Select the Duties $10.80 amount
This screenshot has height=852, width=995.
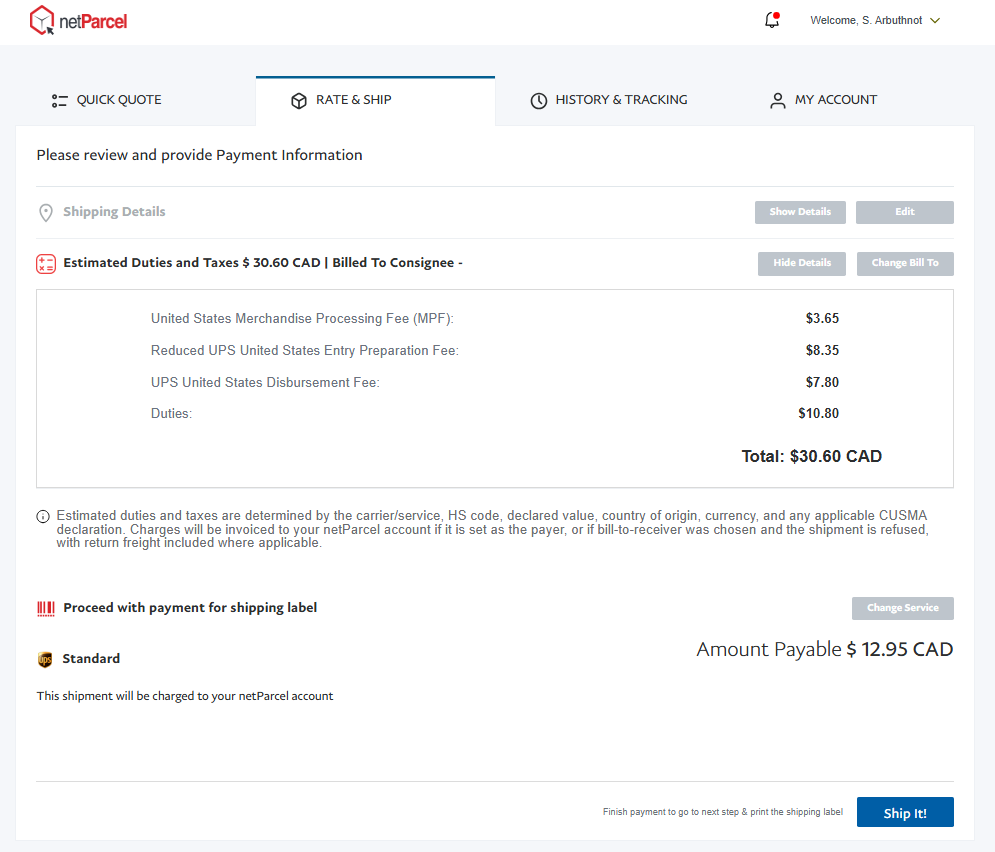pyautogui.click(x=819, y=414)
